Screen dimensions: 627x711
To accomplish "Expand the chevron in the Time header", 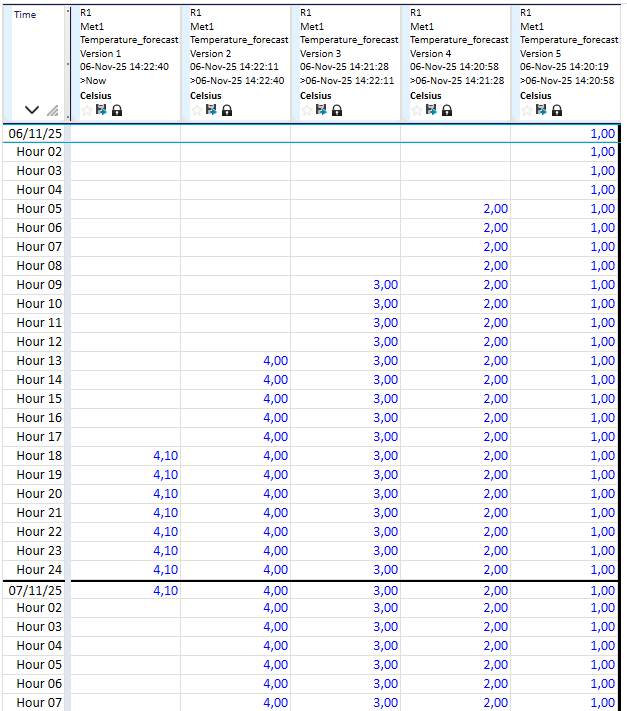I will [32, 110].
